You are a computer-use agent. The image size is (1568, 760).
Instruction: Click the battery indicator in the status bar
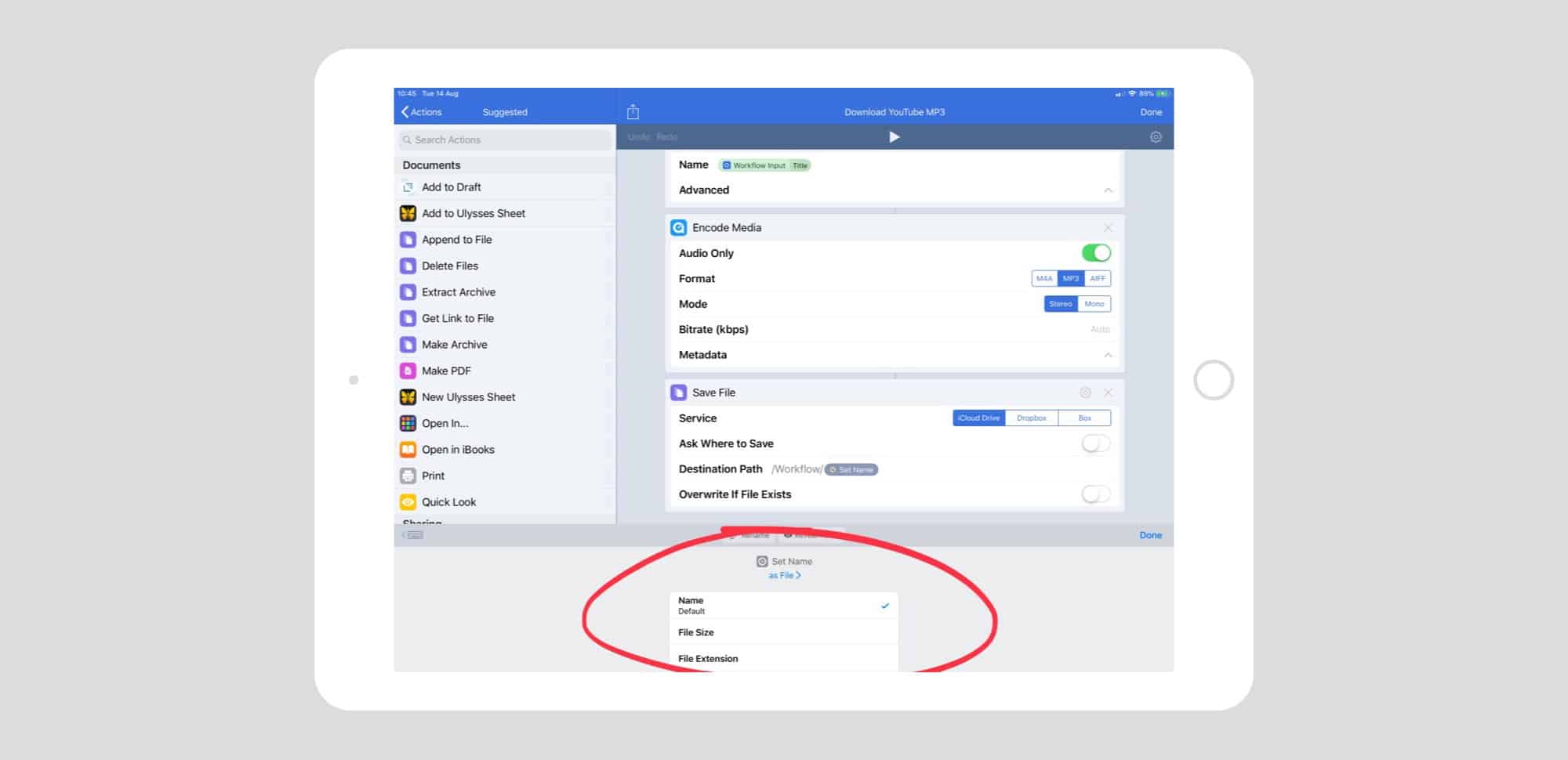point(1163,94)
